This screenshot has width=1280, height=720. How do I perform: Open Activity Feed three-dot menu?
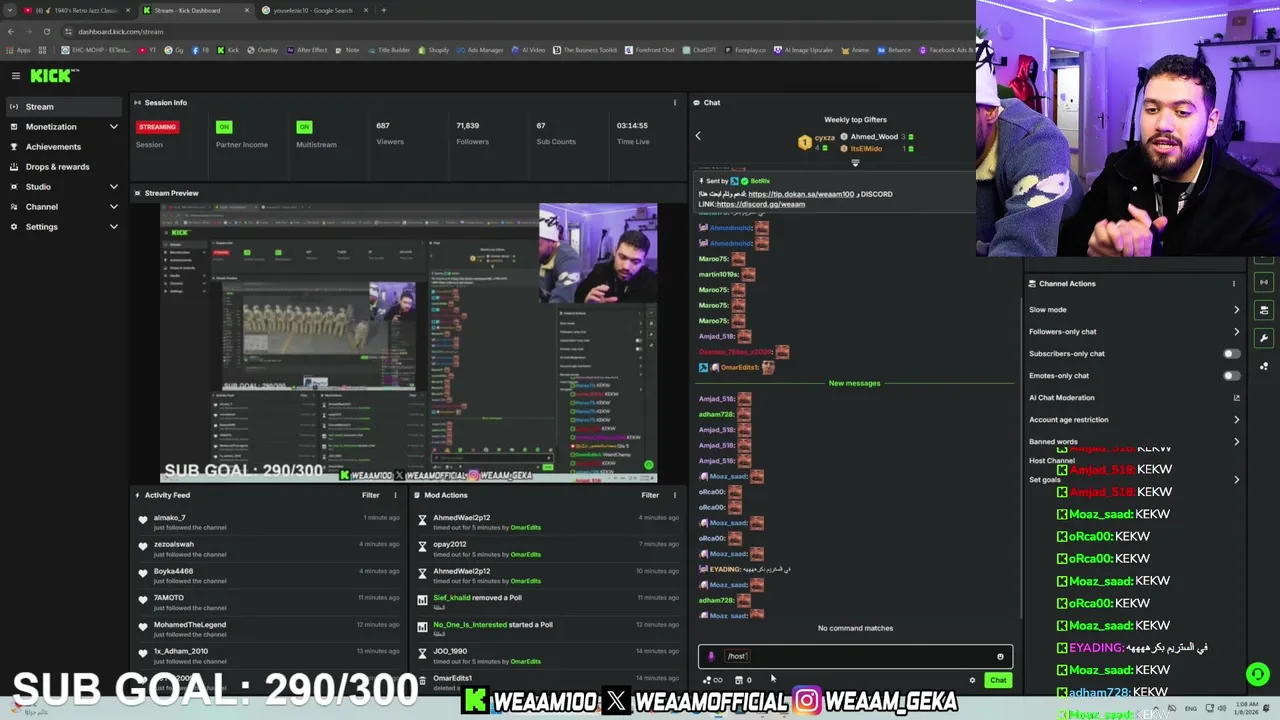point(395,495)
